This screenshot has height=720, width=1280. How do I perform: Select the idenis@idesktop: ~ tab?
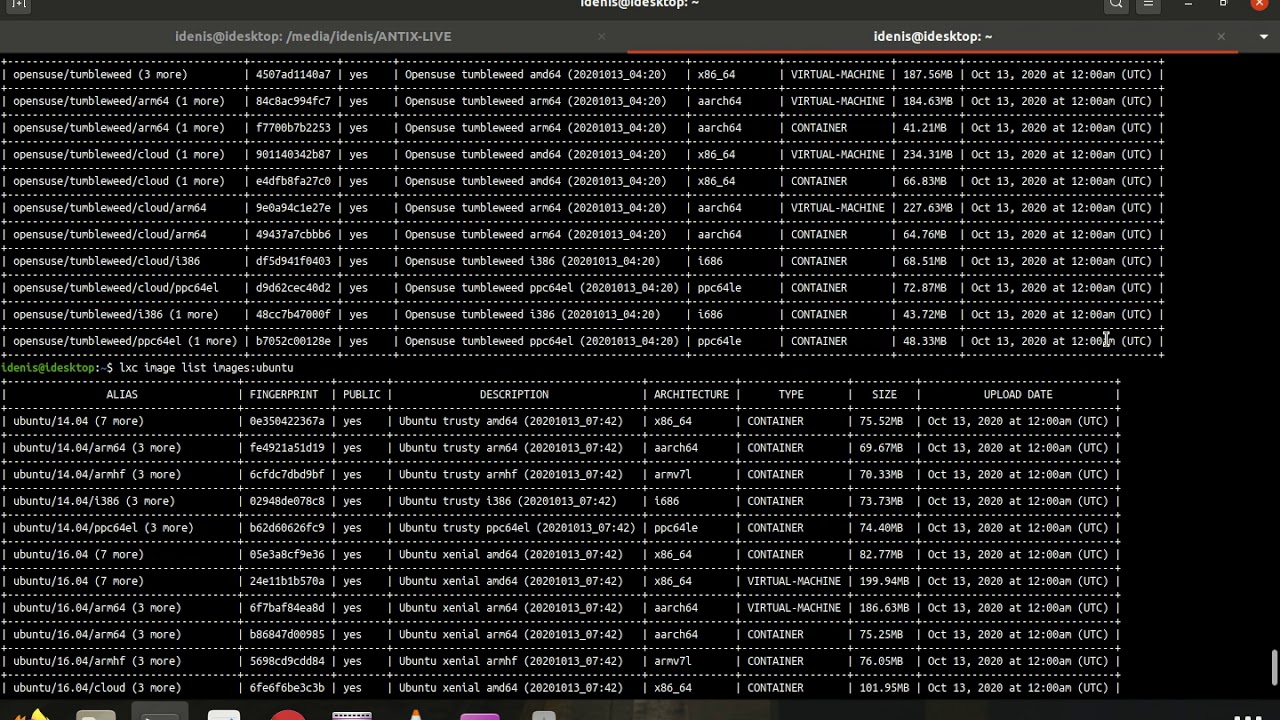(x=932, y=36)
